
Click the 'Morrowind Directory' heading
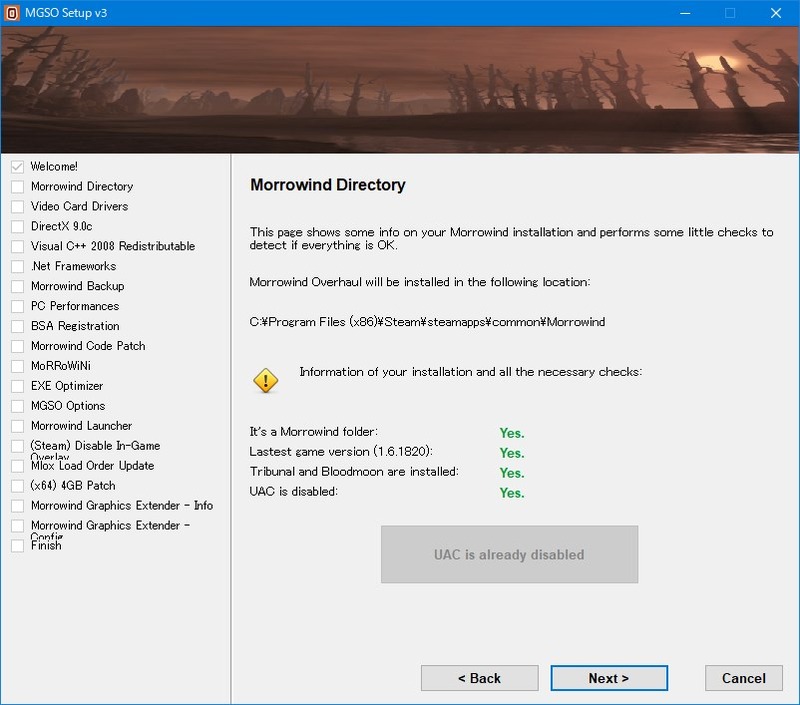(328, 185)
